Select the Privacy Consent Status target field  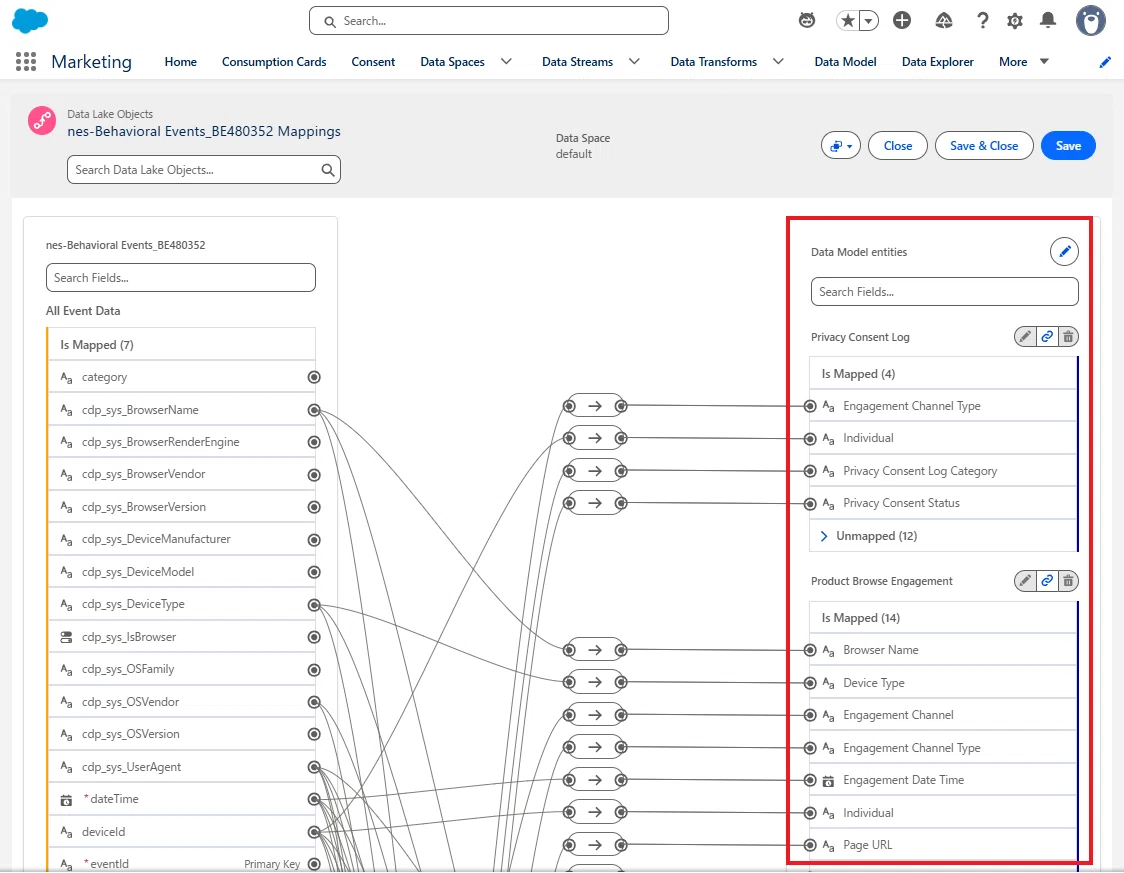tap(943, 503)
